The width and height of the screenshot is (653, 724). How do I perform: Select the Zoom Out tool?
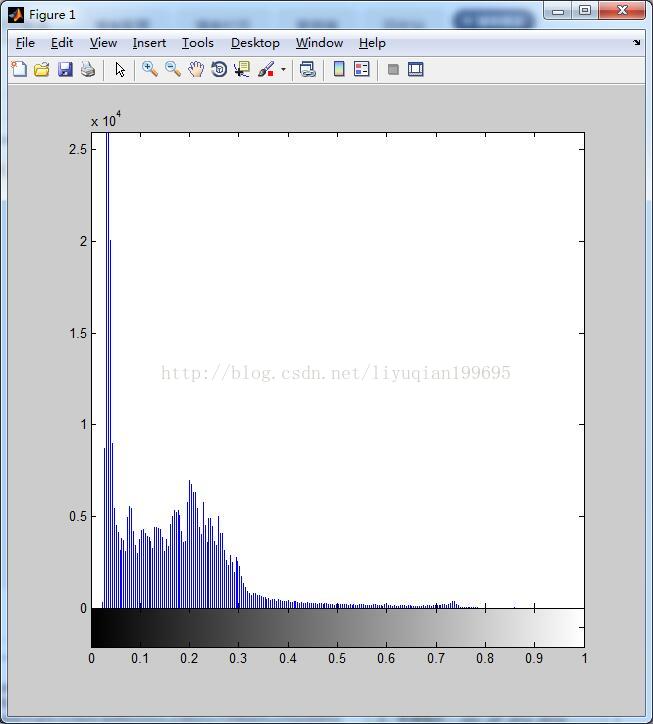173,69
